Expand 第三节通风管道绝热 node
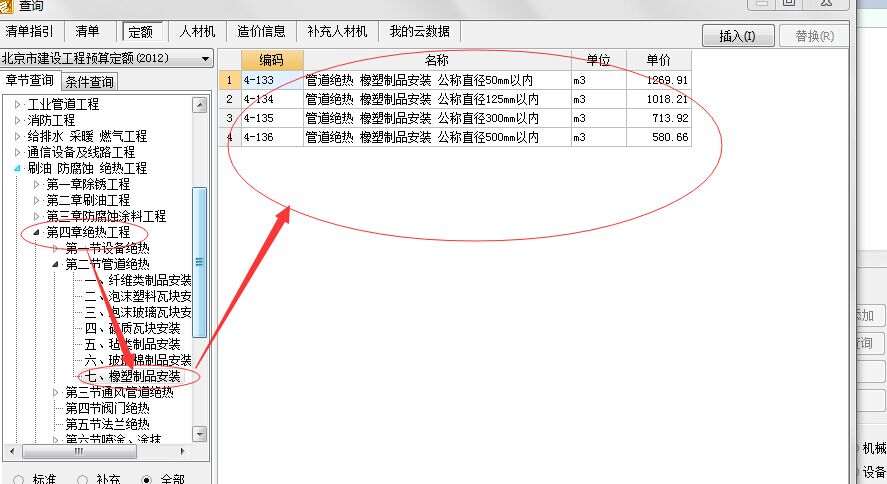This screenshot has height=484, width=887. pyautogui.click(x=55, y=392)
